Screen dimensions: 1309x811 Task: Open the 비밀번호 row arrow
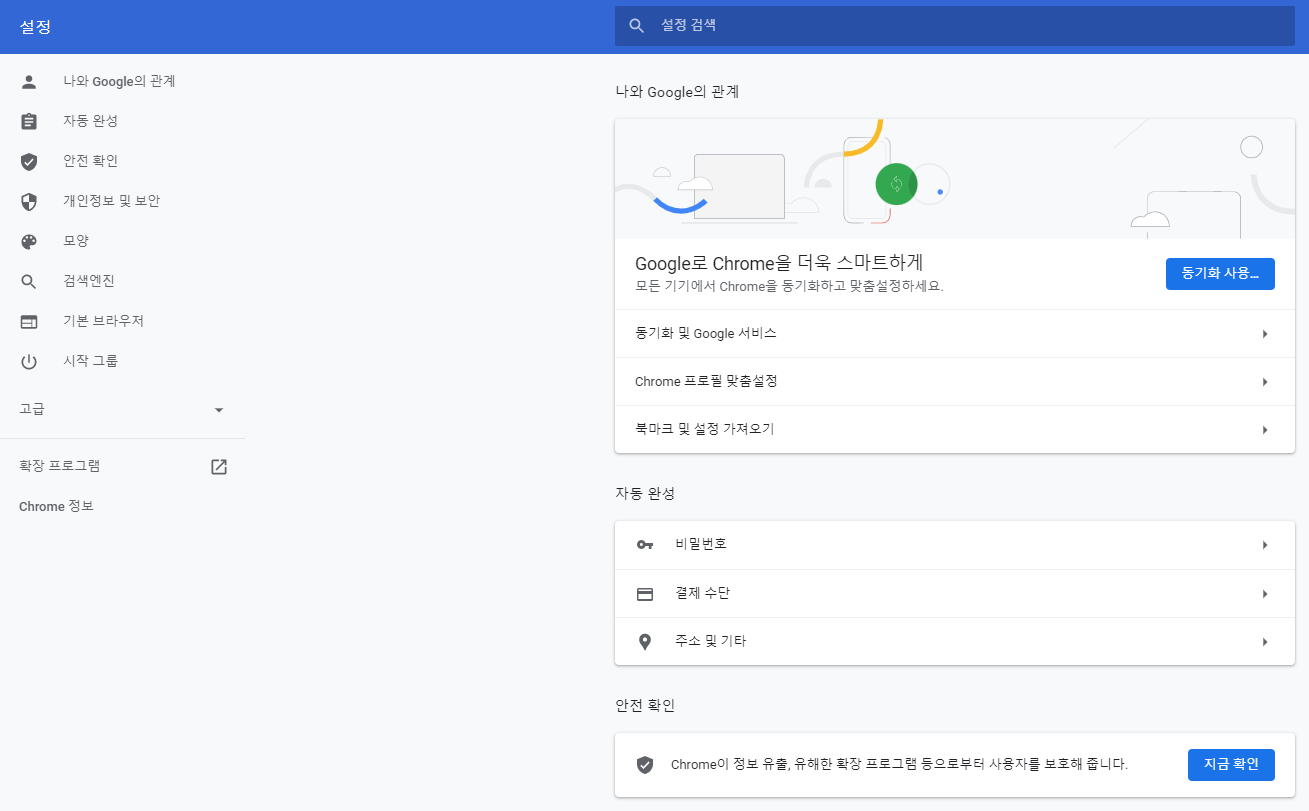1265,545
